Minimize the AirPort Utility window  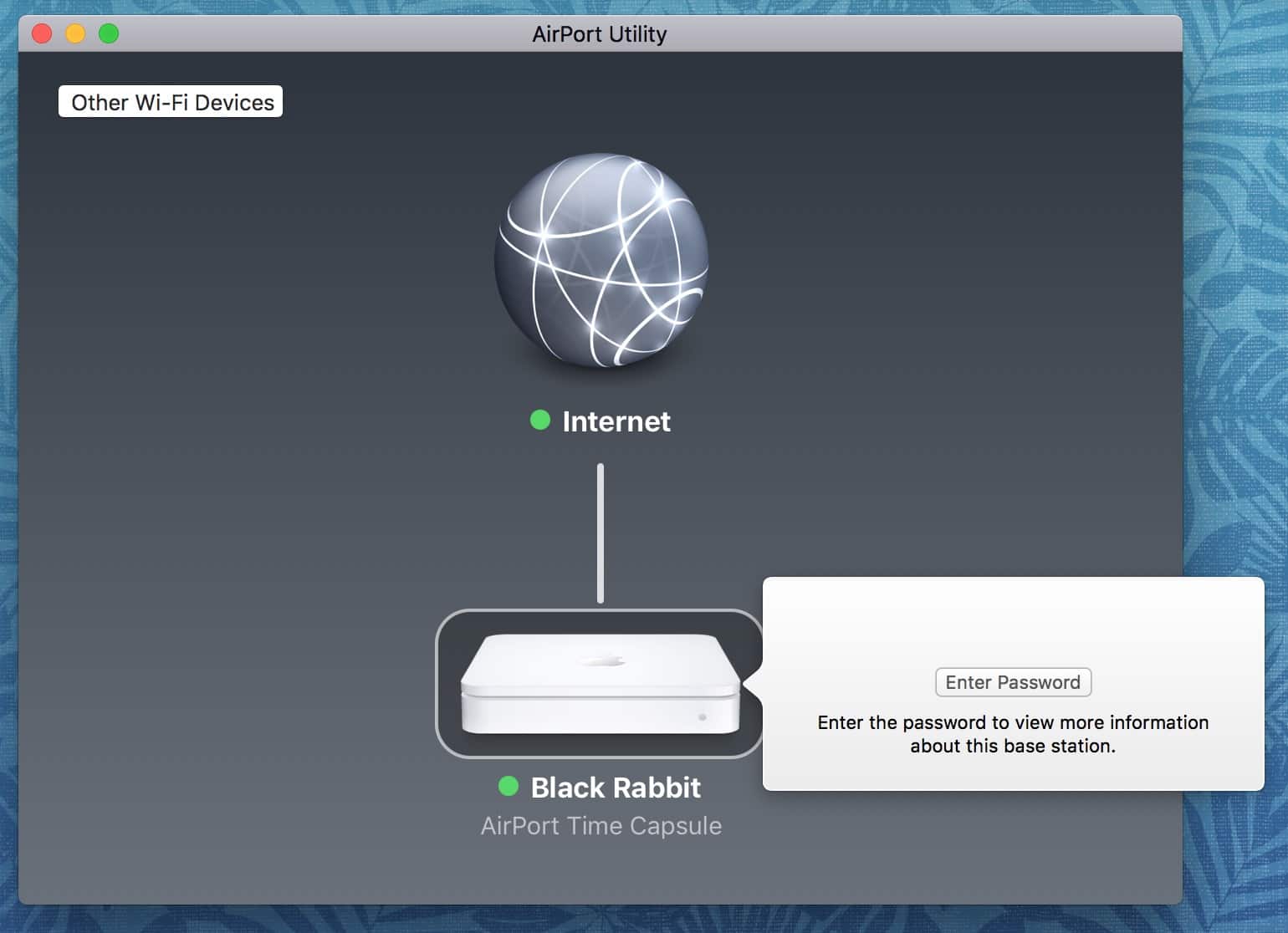coord(75,33)
